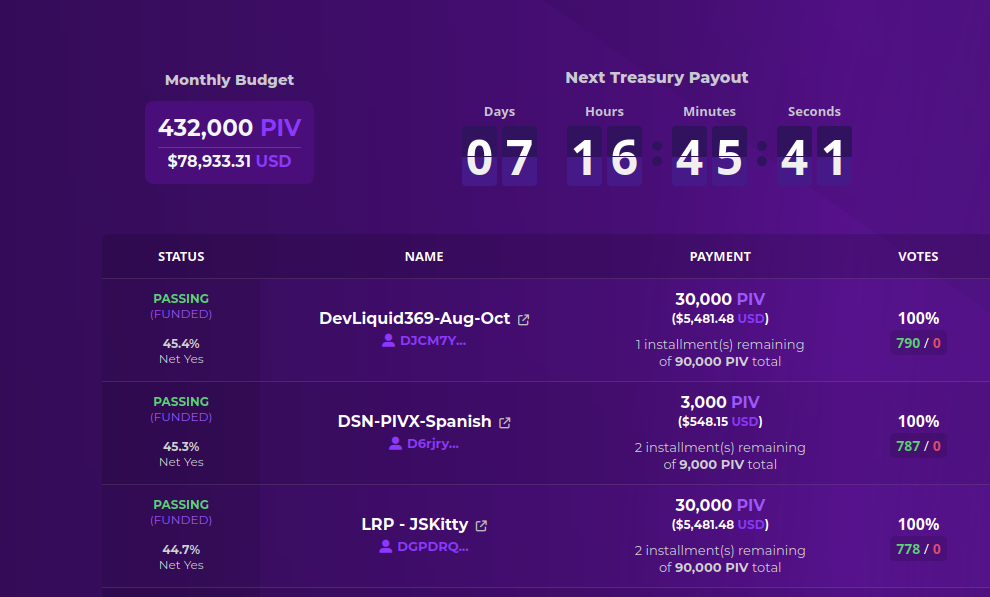
Task: Click user icon next to DGPDRQ address
Action: coord(385,546)
